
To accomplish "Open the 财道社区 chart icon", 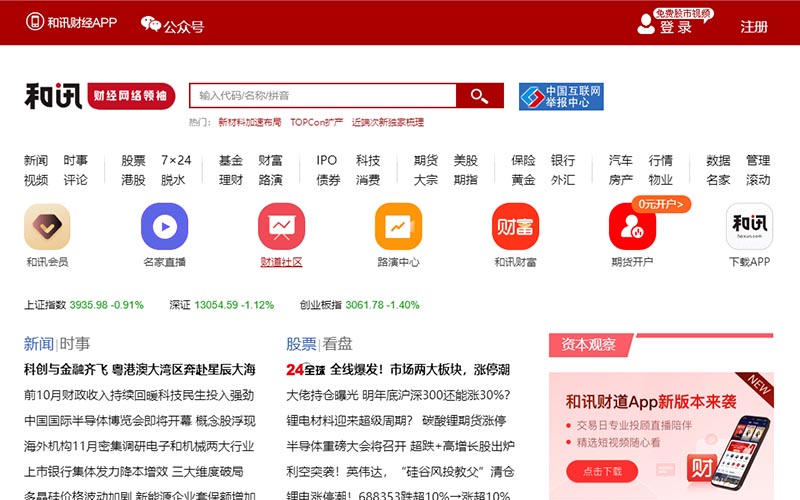I will tap(281, 227).
